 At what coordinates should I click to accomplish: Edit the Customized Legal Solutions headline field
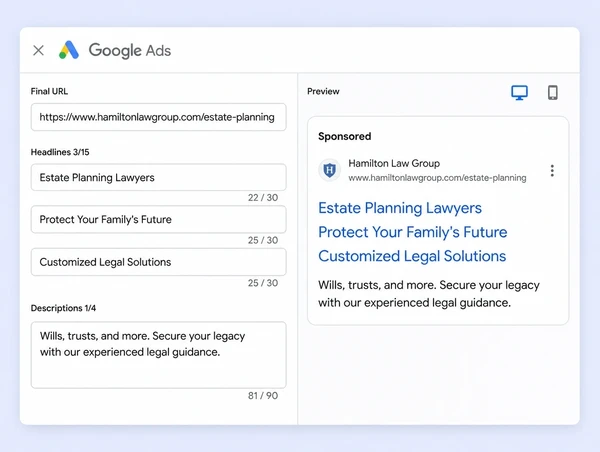pos(158,262)
